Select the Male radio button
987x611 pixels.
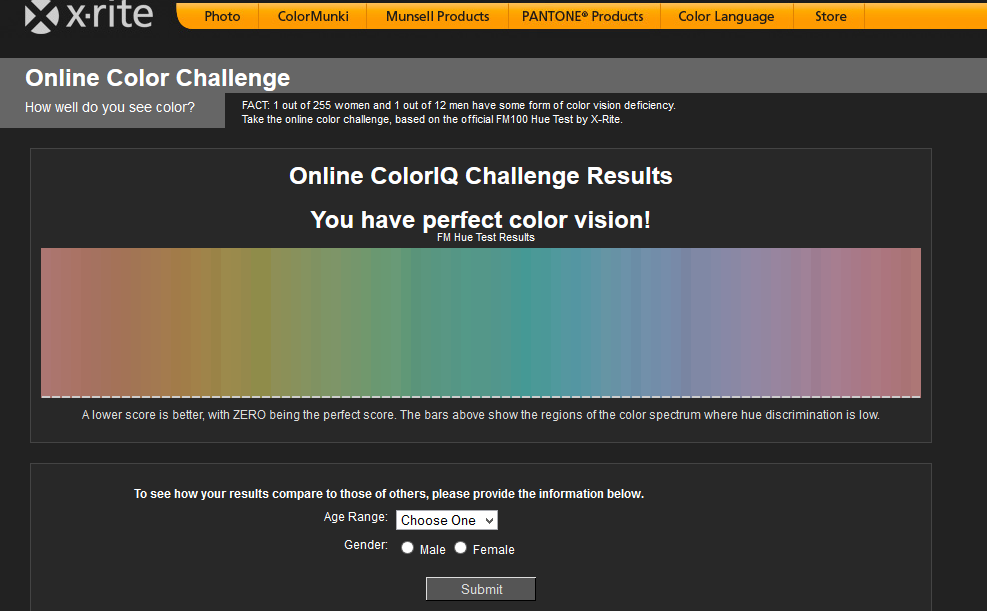(x=407, y=548)
